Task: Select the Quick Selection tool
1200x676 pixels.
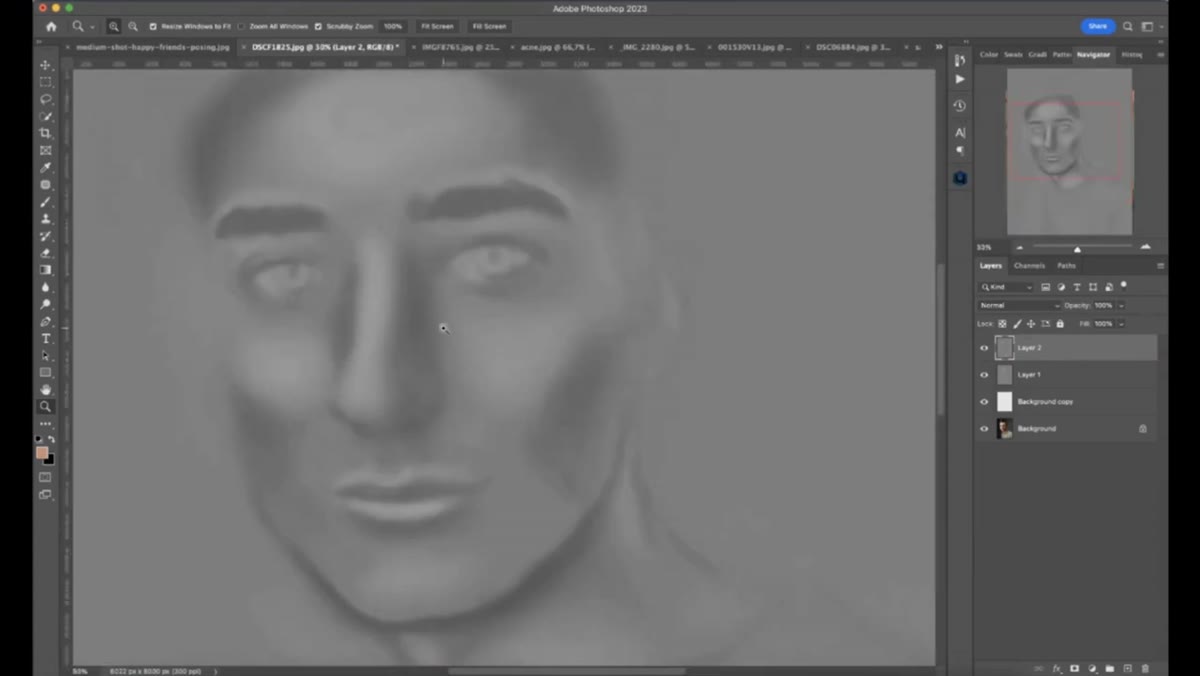Action: coord(45,116)
